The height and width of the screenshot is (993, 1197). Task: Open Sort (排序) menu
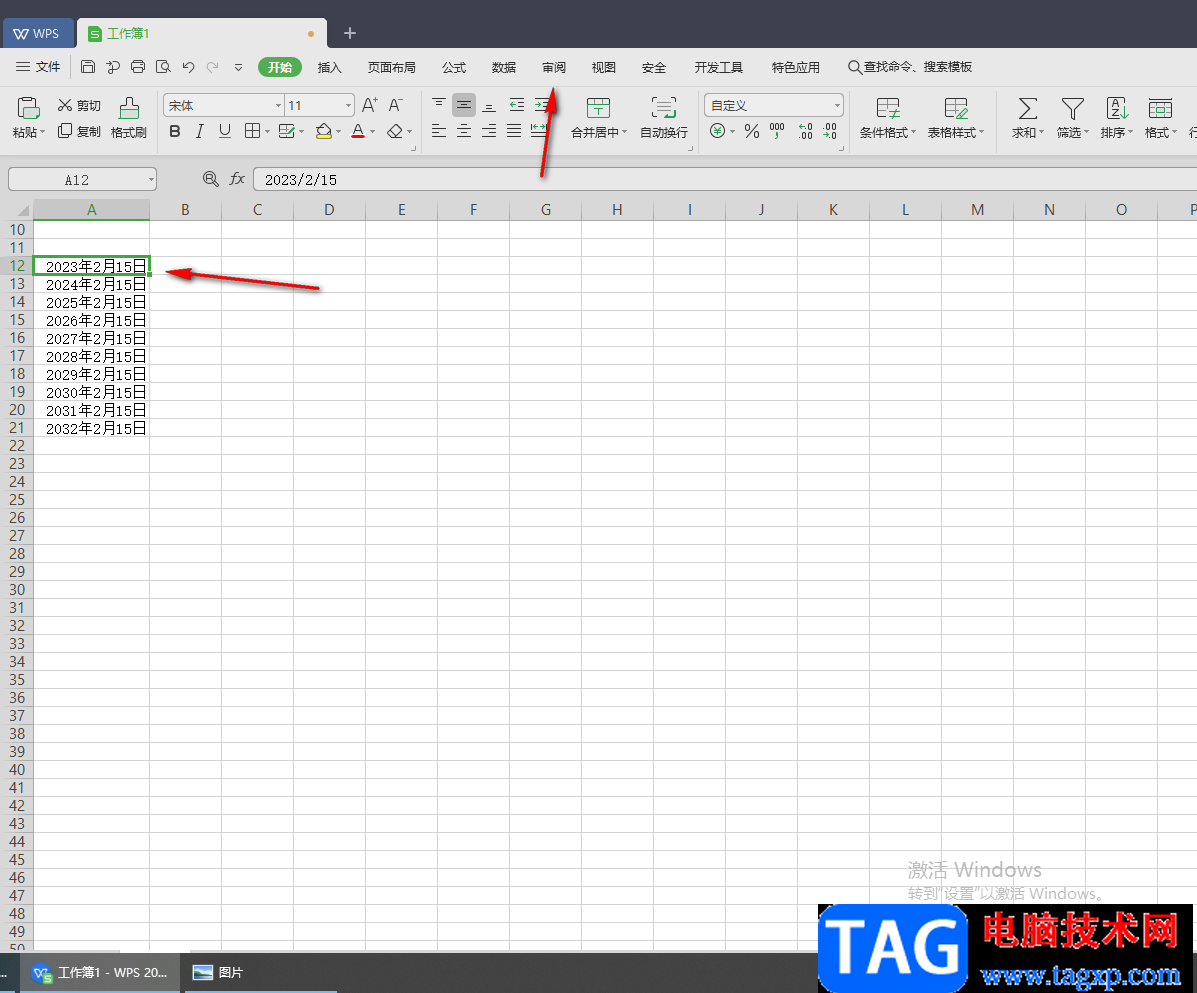coord(1116,118)
